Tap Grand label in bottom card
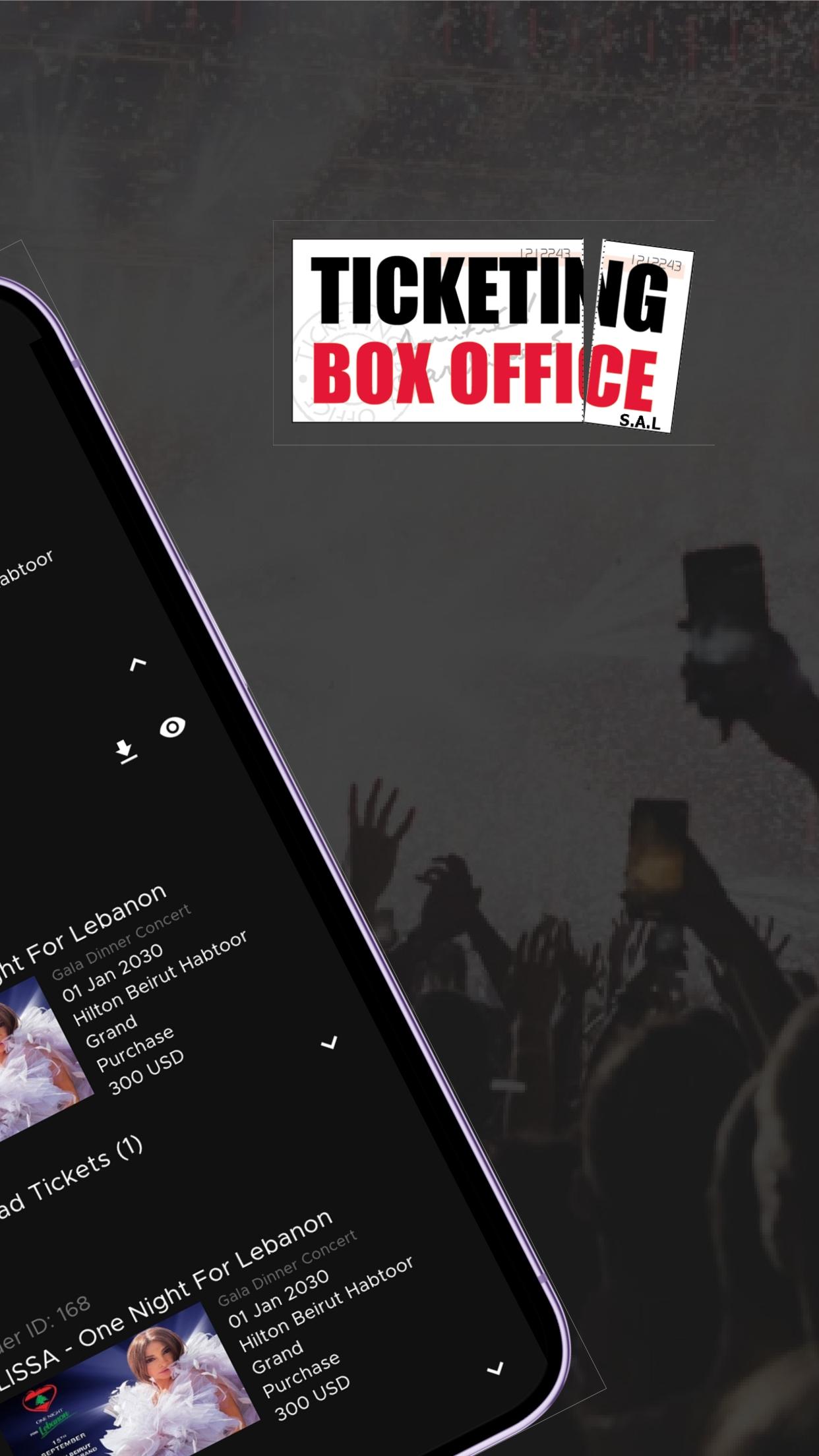Image resolution: width=819 pixels, height=1456 pixels. 277,1358
